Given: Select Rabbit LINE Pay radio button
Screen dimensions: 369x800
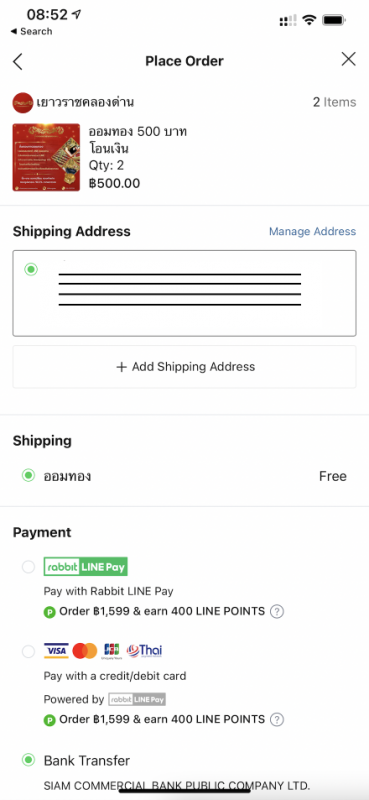Looking at the screenshot, I should point(29,567).
